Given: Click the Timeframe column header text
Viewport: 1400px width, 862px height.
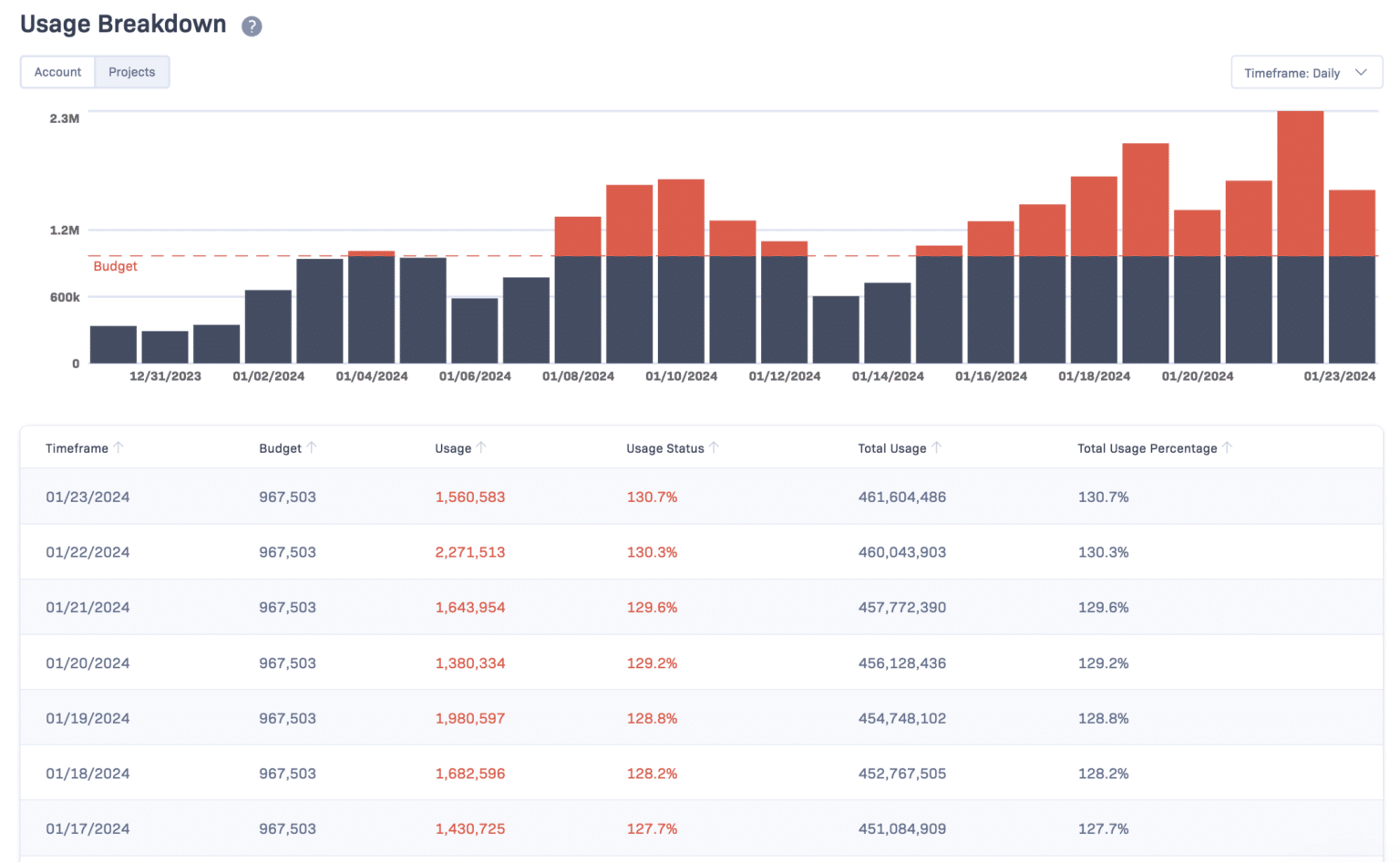Looking at the screenshot, I should (77, 447).
